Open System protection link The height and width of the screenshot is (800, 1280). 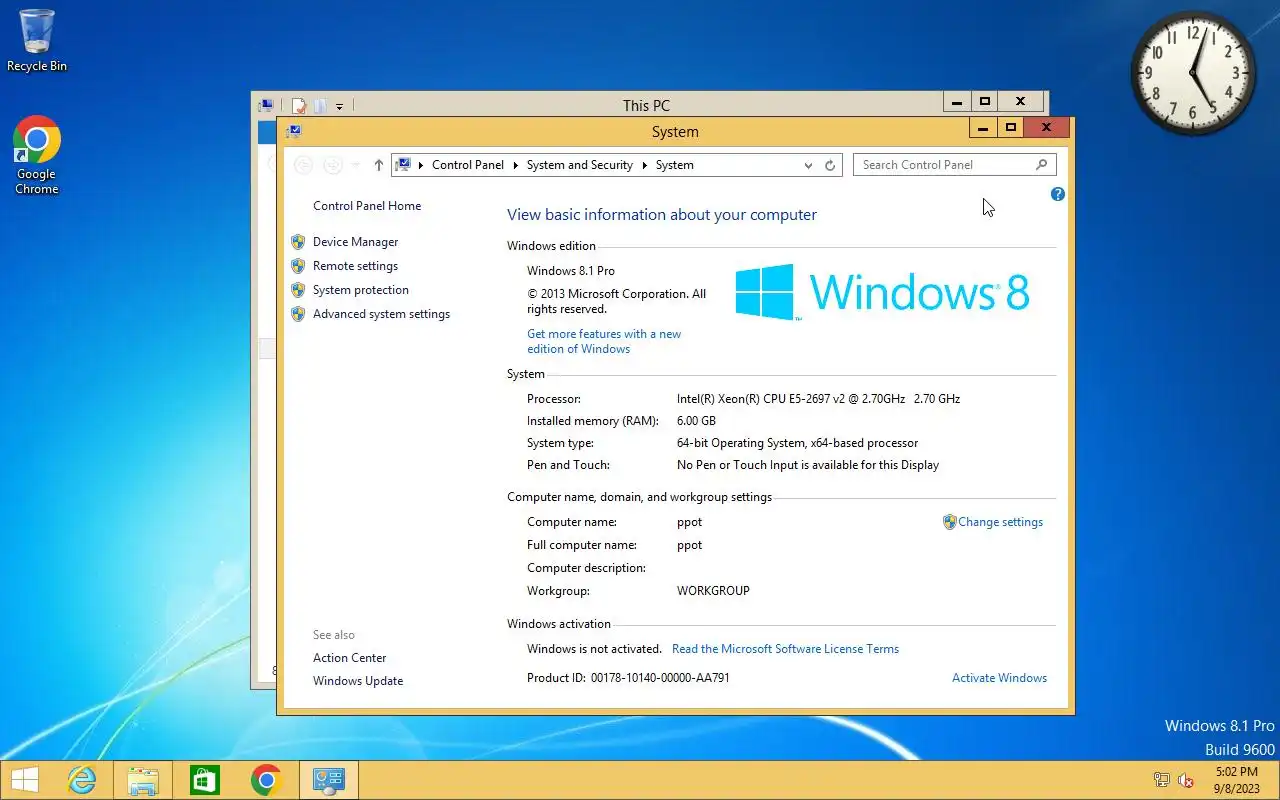click(361, 290)
